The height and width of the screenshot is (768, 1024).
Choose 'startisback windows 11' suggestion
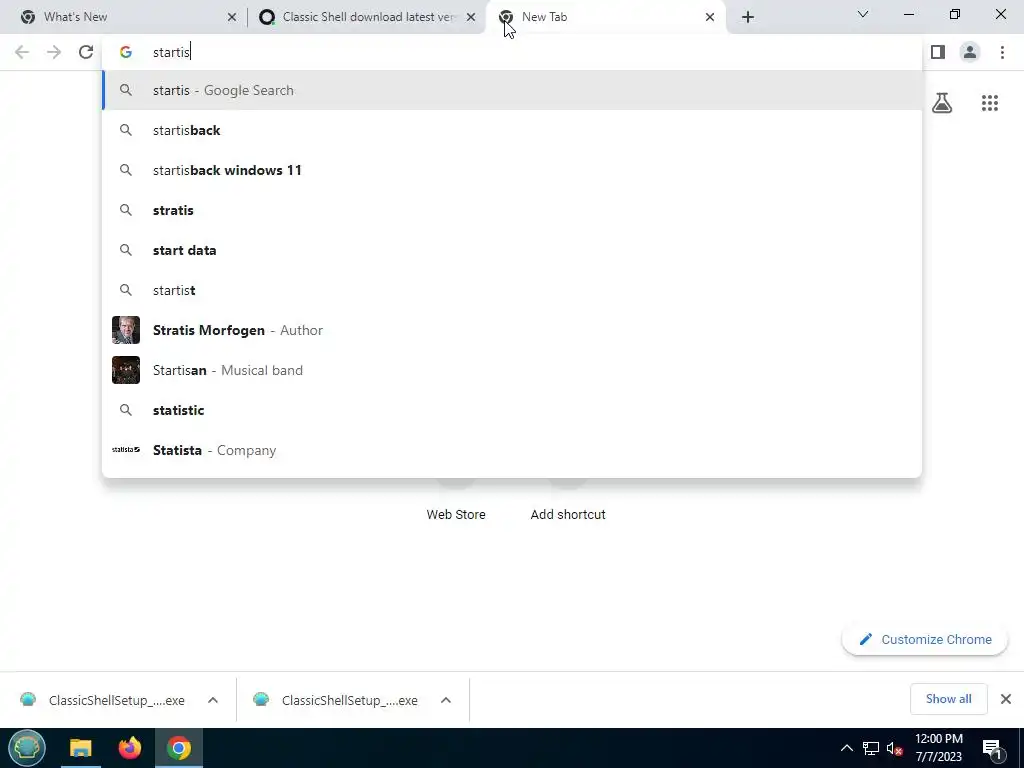tap(512, 170)
